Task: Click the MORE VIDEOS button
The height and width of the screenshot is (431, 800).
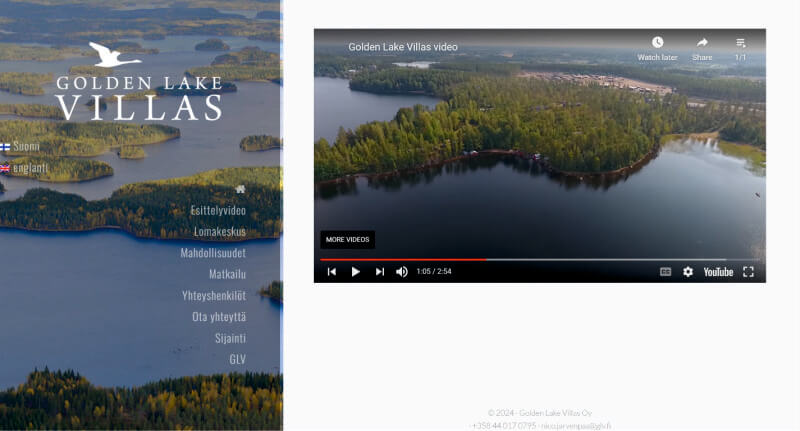Action: 347,240
